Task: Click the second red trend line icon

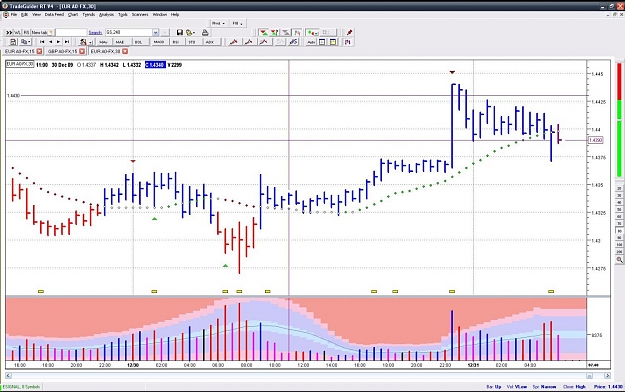Action: (249, 42)
